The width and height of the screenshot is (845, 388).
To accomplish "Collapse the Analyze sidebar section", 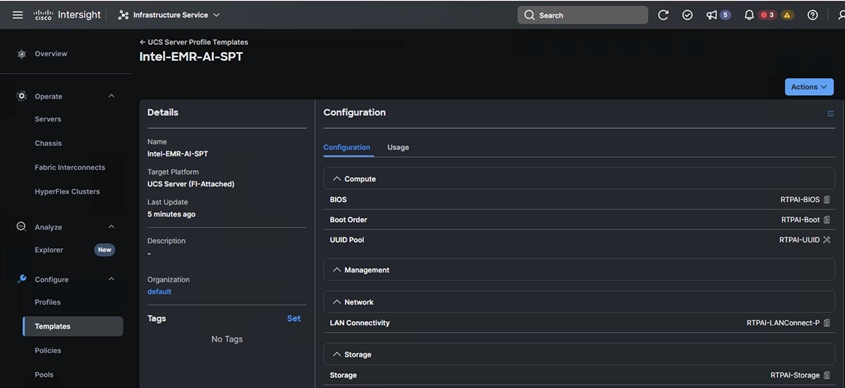I will 112,227.
